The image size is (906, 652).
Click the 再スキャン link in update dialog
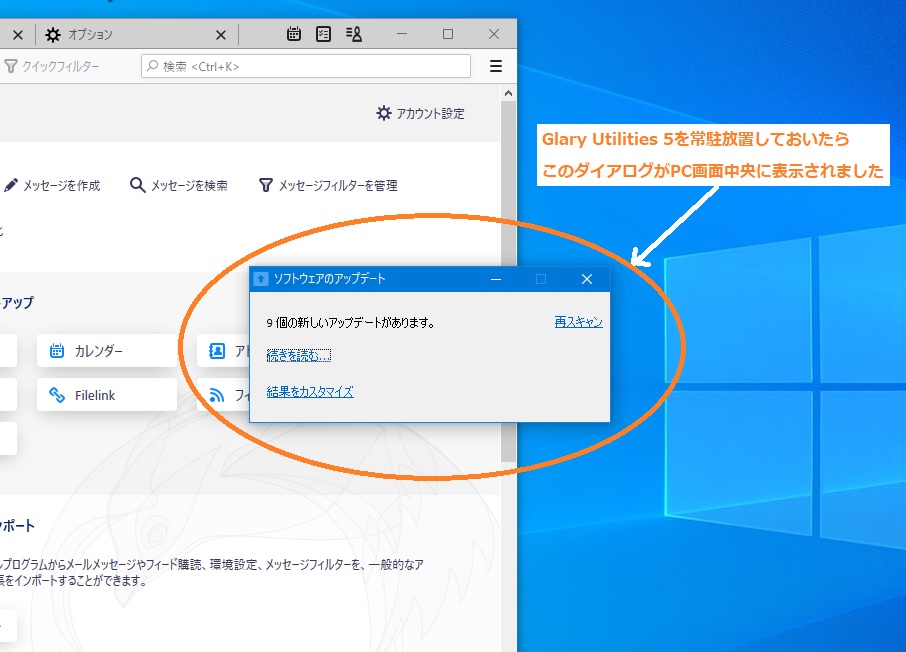(x=578, y=322)
